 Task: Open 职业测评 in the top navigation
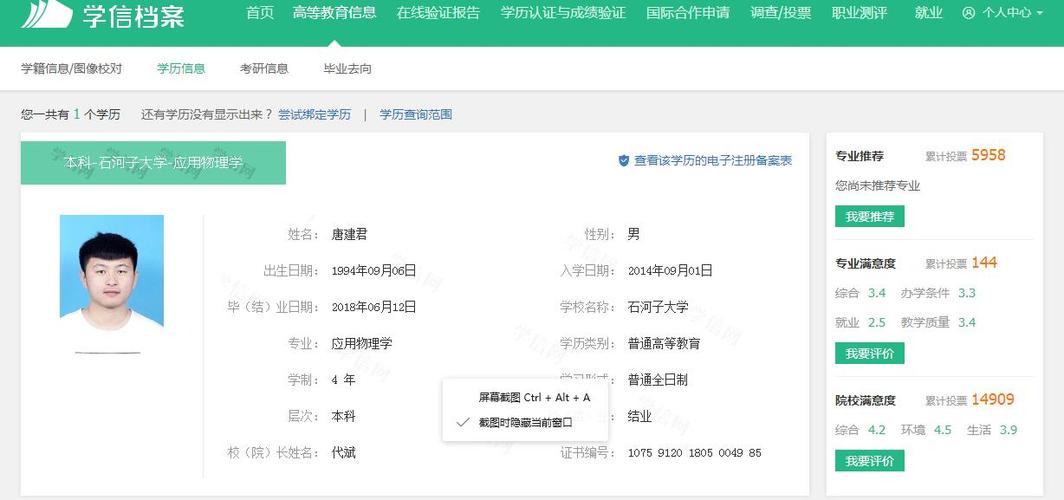pos(859,13)
